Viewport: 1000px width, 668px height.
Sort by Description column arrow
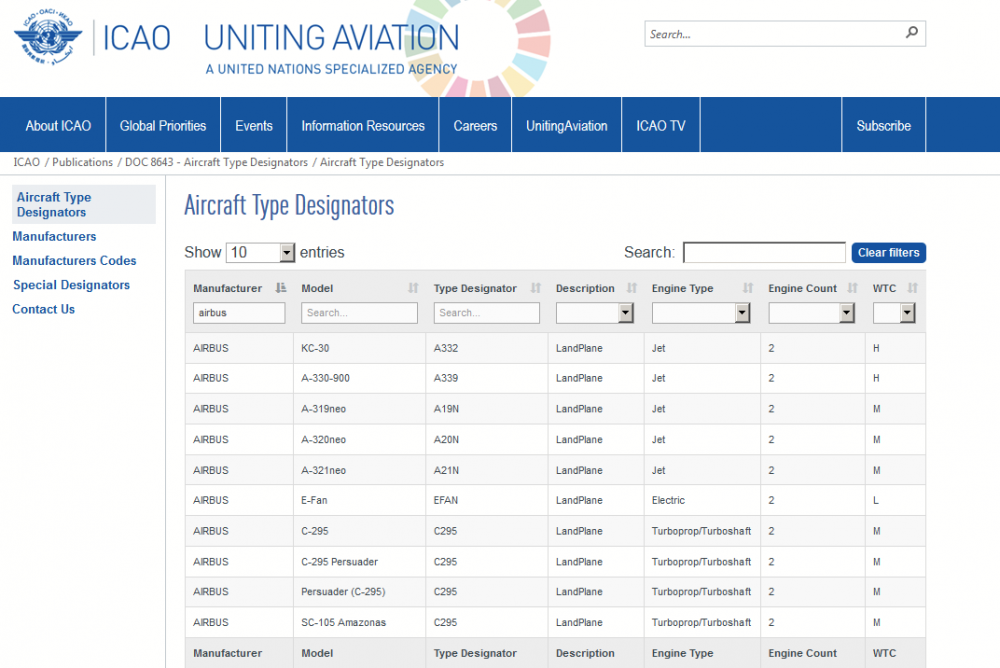pos(631,288)
